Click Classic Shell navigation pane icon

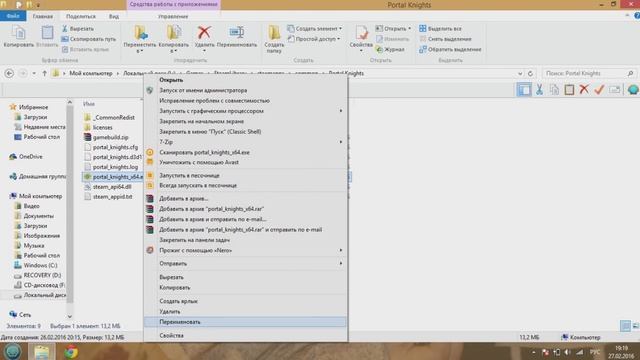(x=524, y=89)
